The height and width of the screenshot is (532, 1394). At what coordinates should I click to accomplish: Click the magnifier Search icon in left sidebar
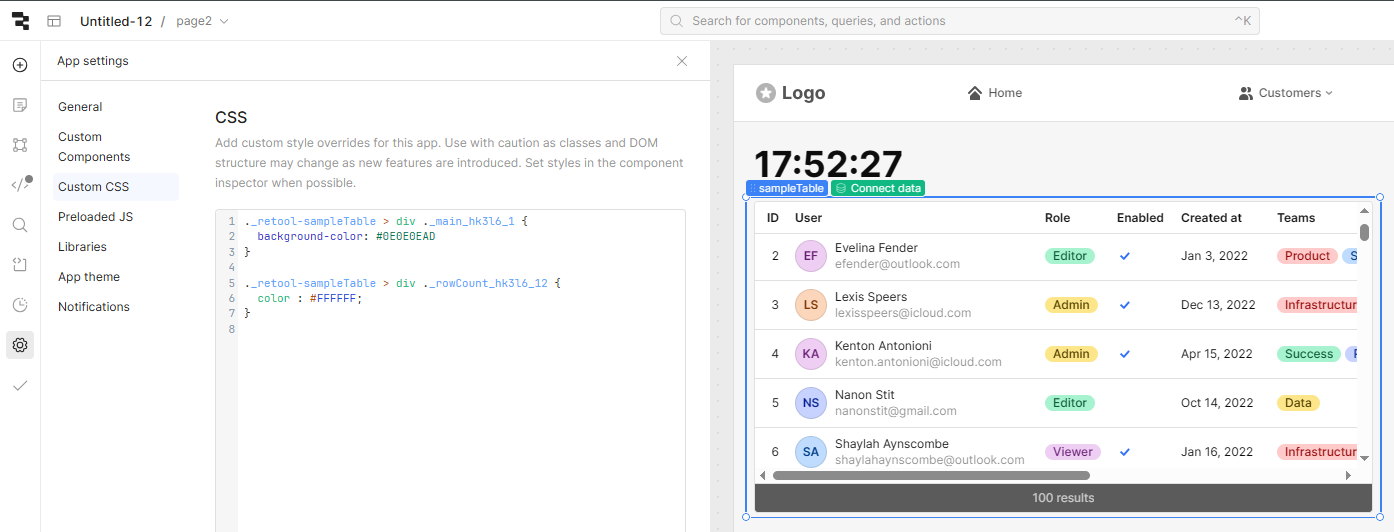[20, 225]
